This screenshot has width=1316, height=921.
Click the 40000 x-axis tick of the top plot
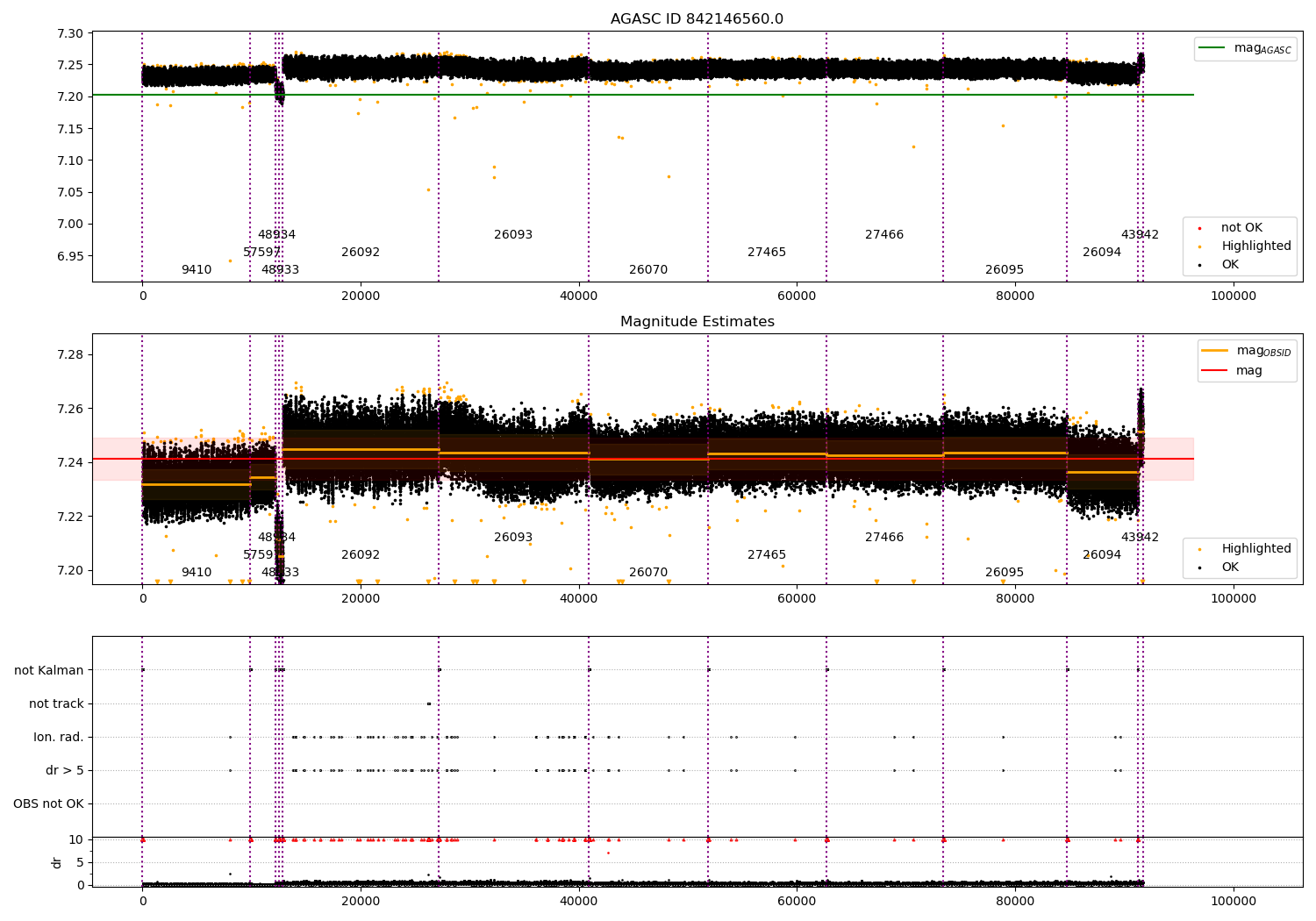click(x=579, y=296)
